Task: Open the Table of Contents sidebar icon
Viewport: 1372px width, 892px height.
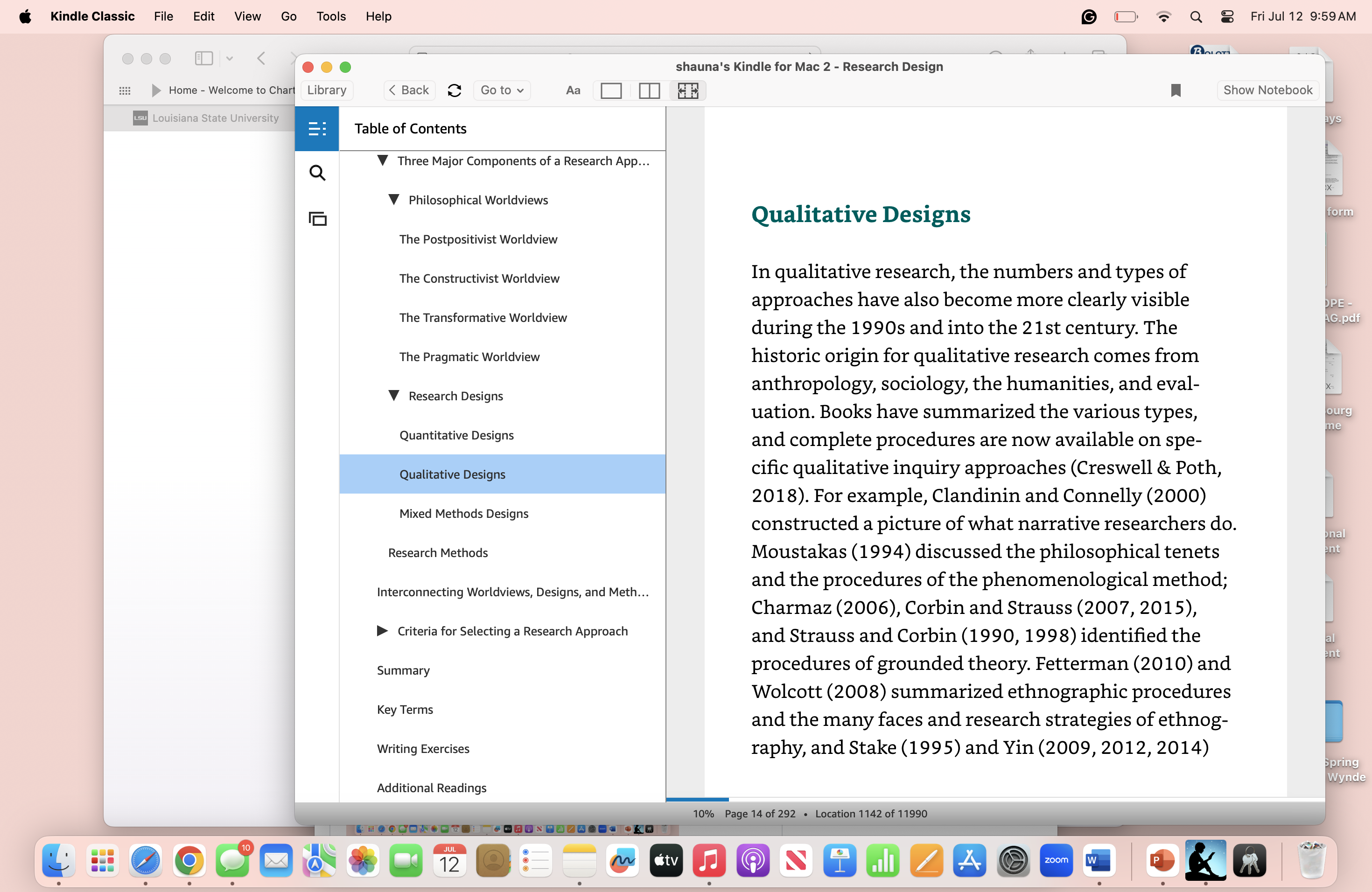Action: (316, 128)
